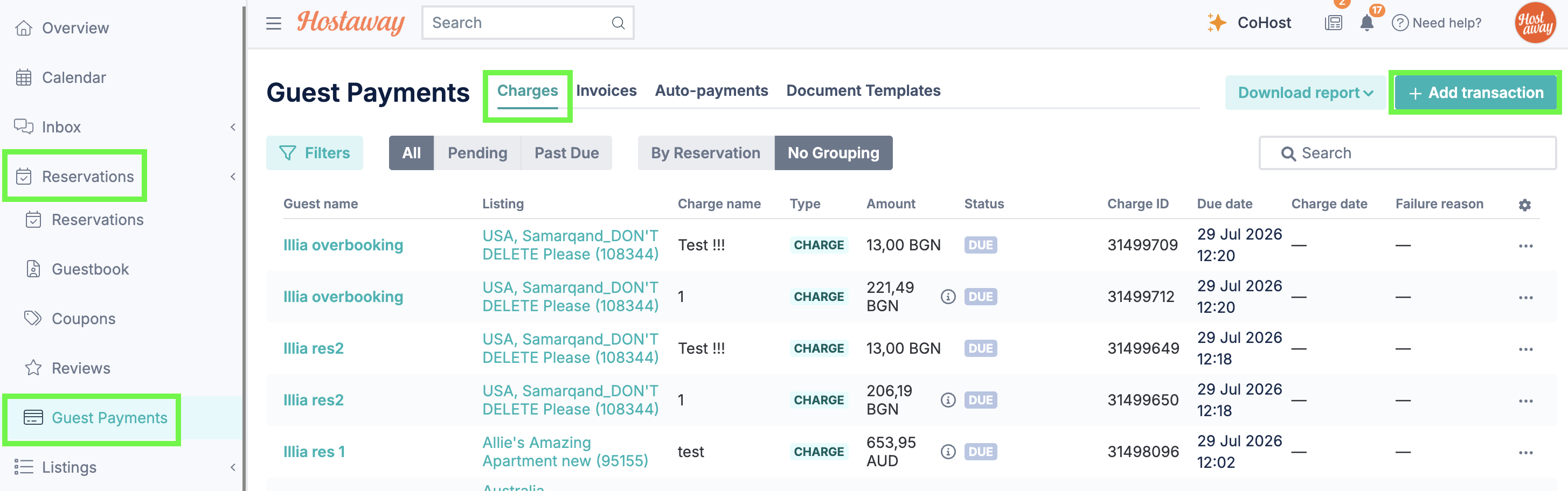
Task: Open the Download report dropdown
Action: (x=1305, y=93)
